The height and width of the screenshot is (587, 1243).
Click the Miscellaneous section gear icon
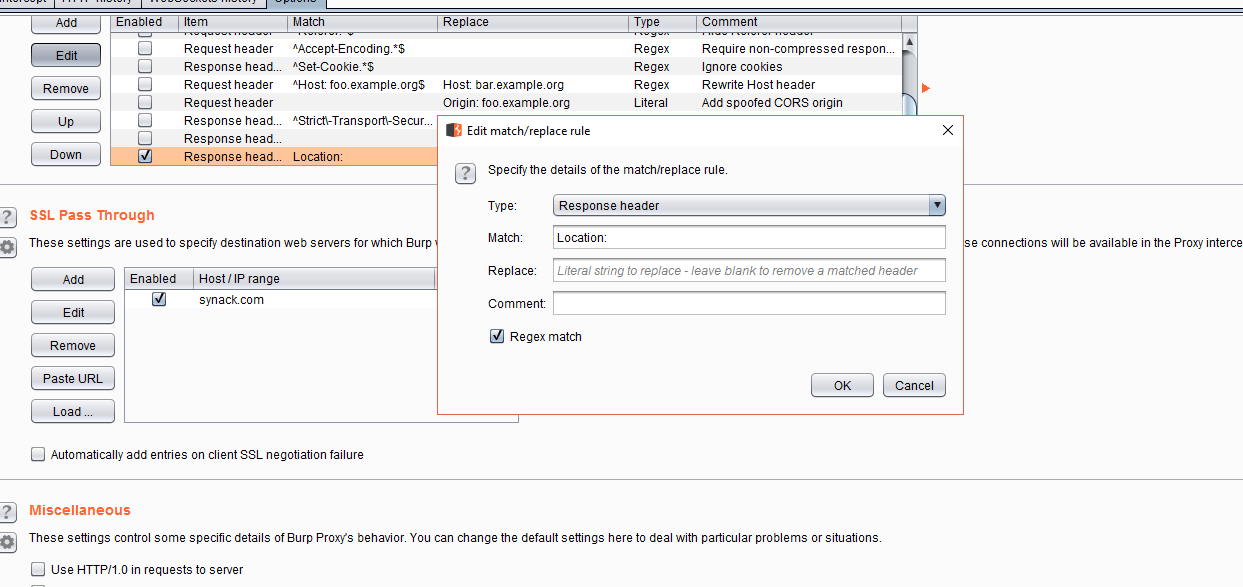[x=8, y=542]
